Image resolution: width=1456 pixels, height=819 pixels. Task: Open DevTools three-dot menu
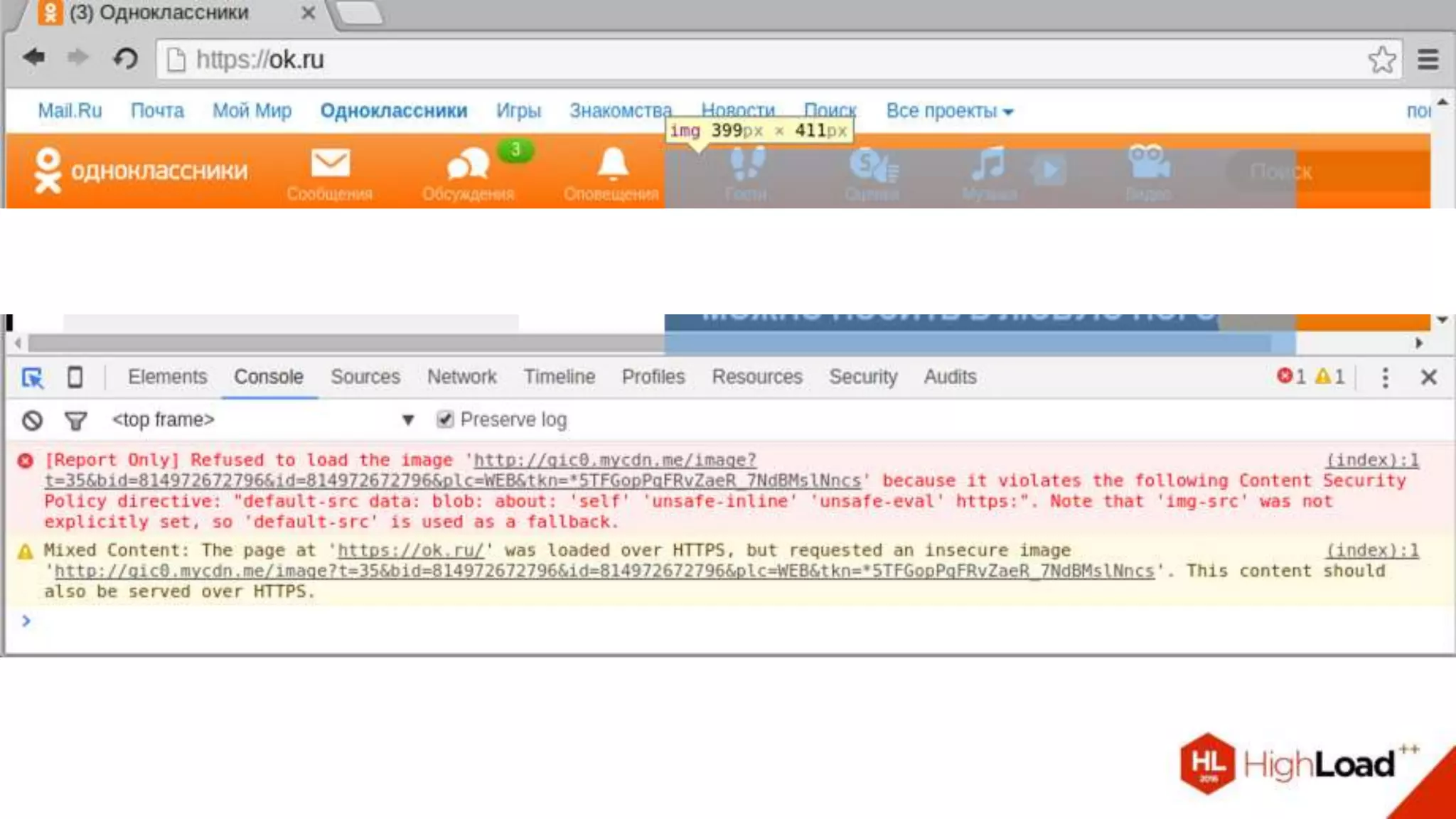coord(1385,377)
